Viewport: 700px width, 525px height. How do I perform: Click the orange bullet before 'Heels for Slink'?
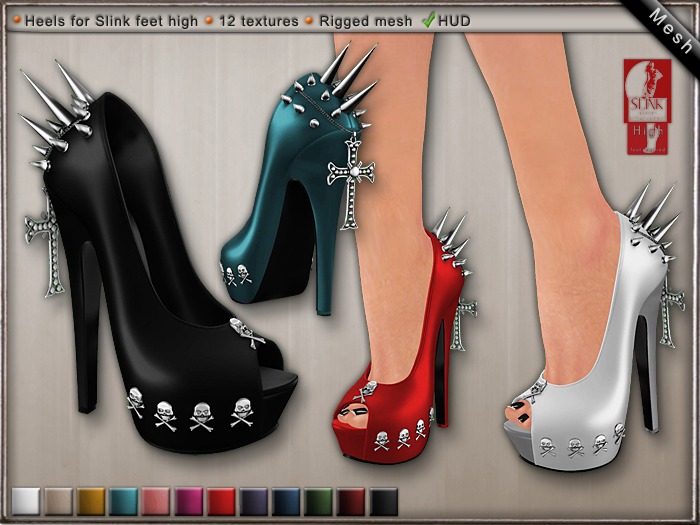pos(17,20)
